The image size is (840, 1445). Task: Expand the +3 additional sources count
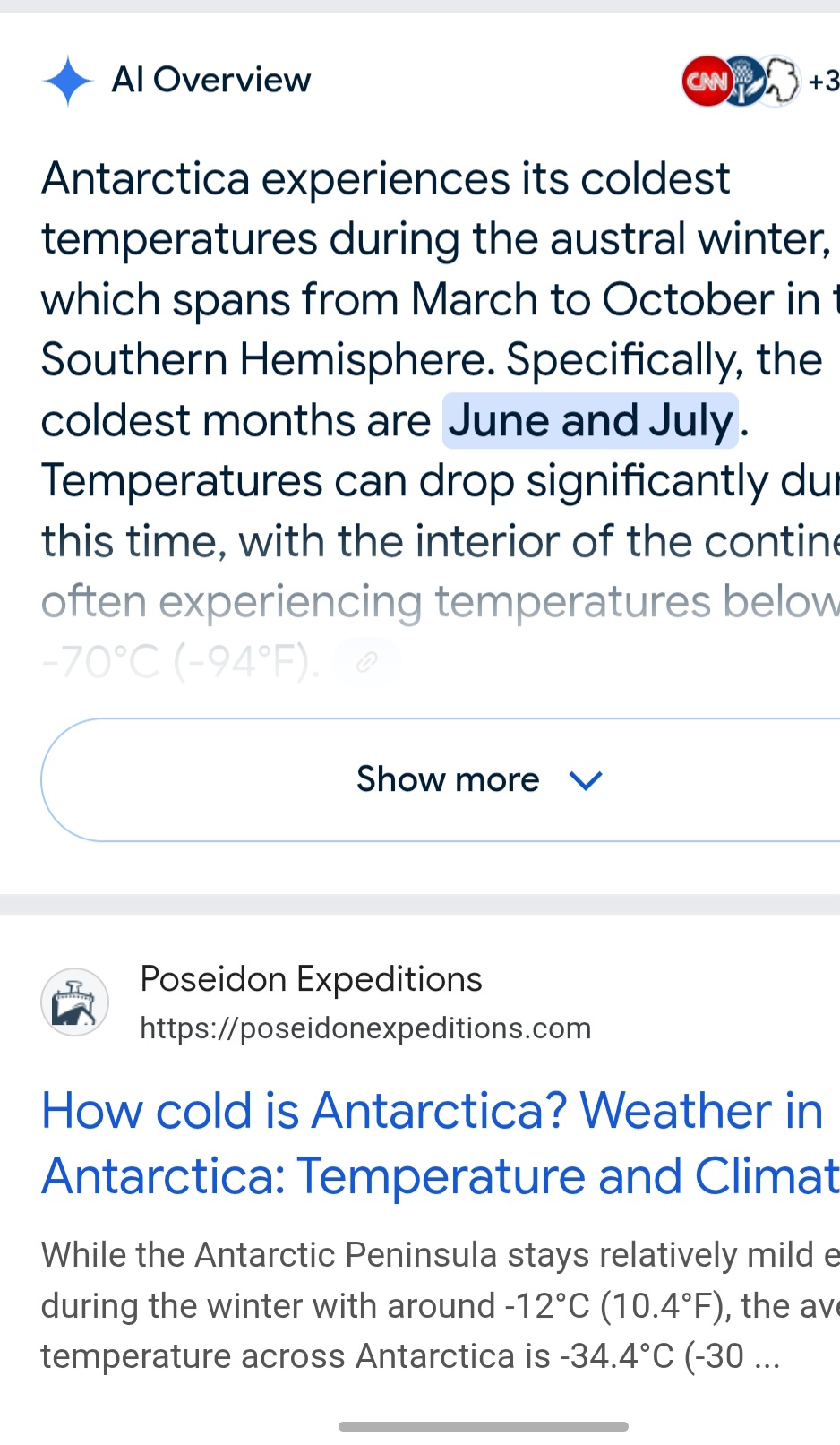click(x=823, y=82)
